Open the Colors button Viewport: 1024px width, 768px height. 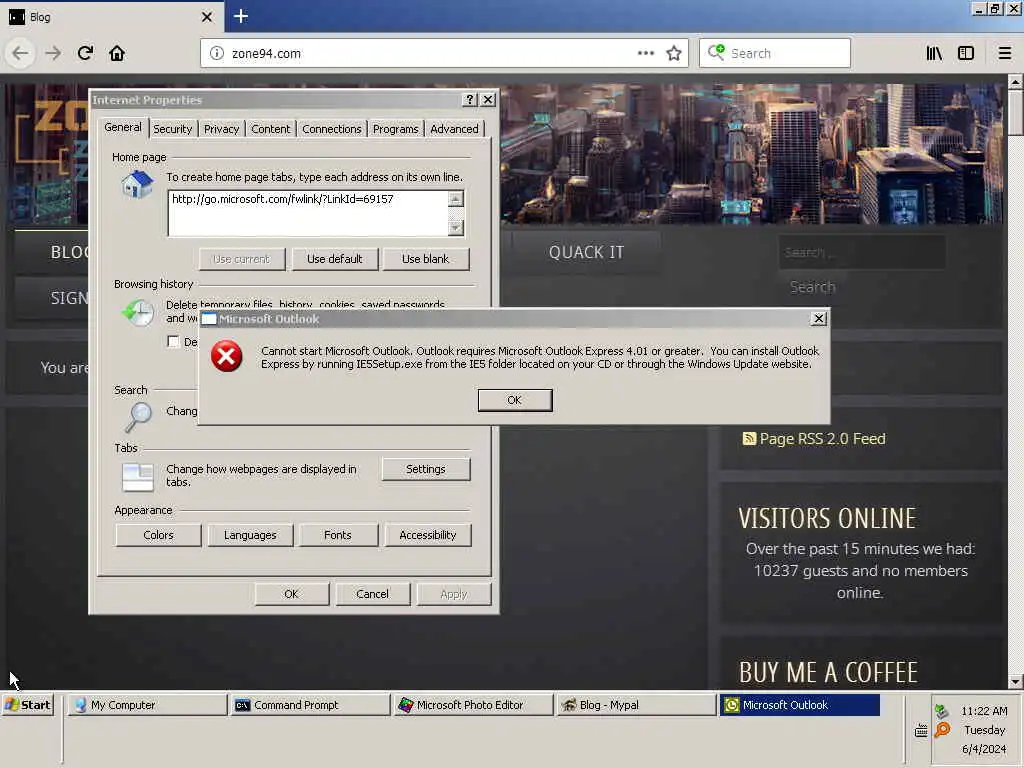coord(158,535)
